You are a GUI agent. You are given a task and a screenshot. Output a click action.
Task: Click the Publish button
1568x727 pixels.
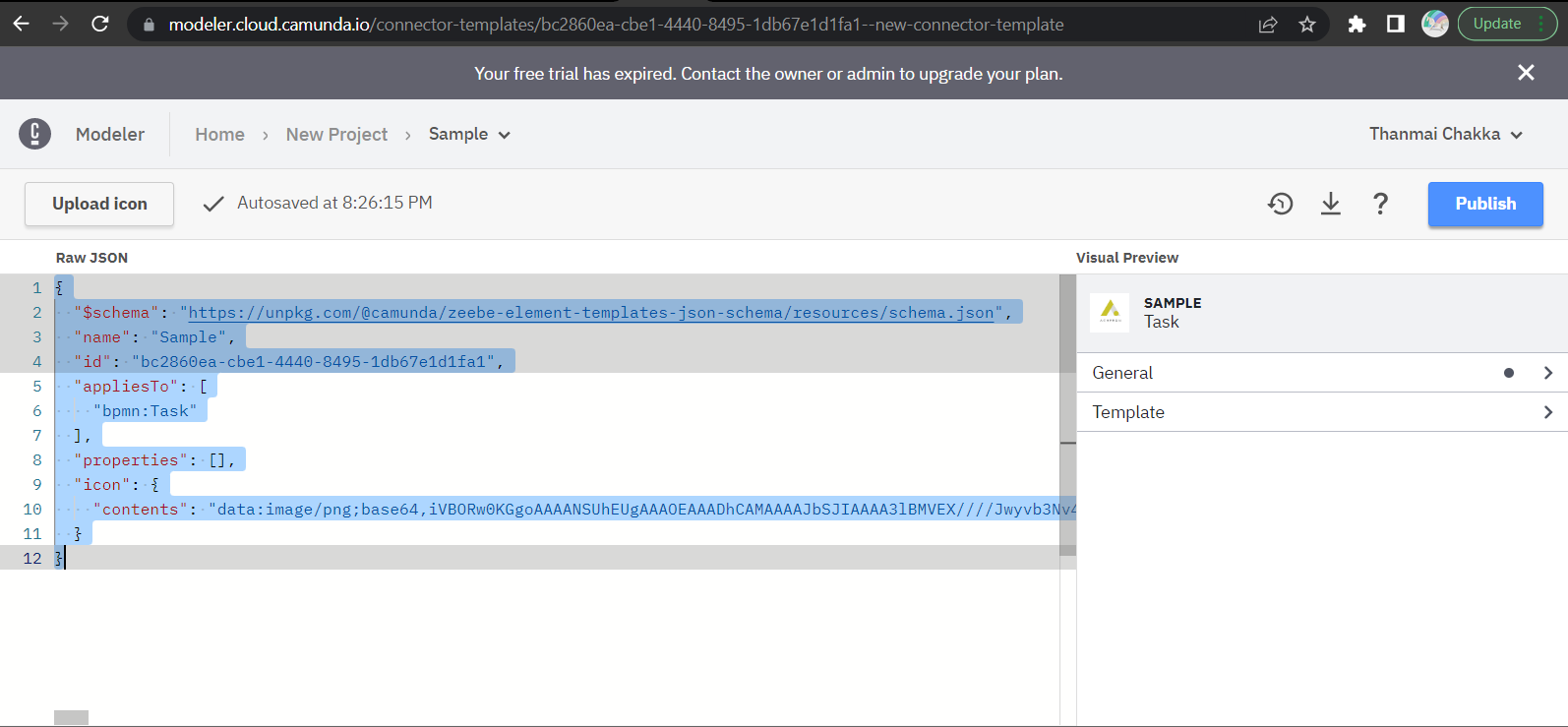[x=1484, y=204]
